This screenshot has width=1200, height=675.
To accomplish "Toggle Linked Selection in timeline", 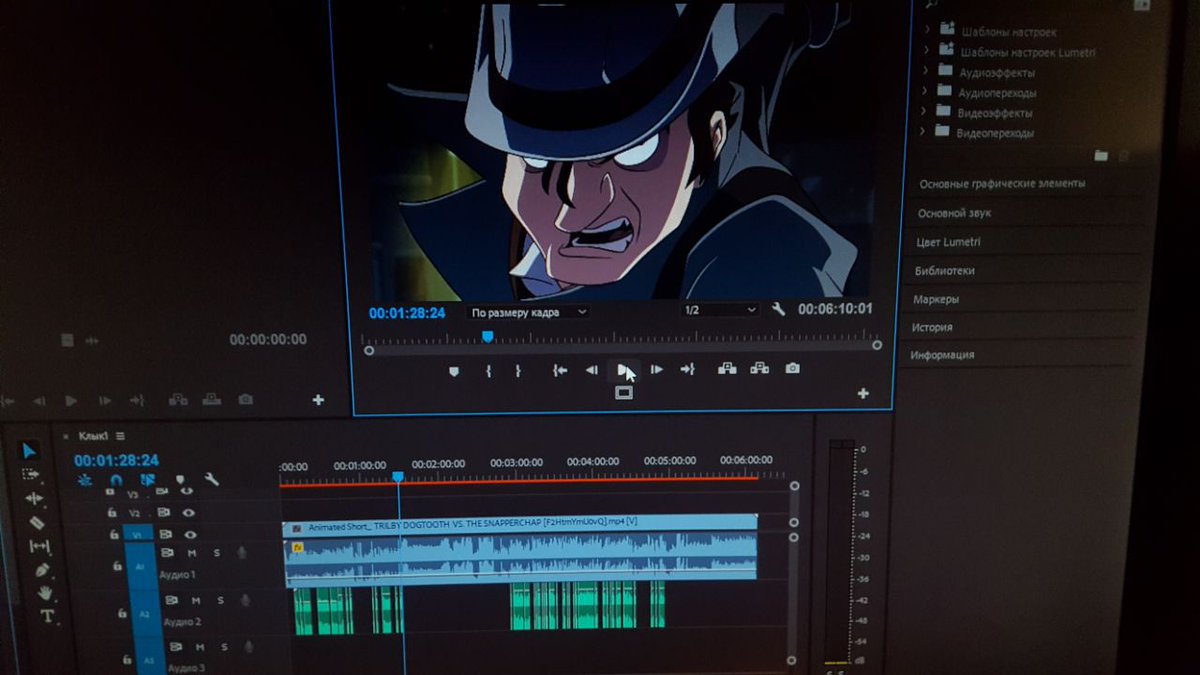I will [148, 480].
